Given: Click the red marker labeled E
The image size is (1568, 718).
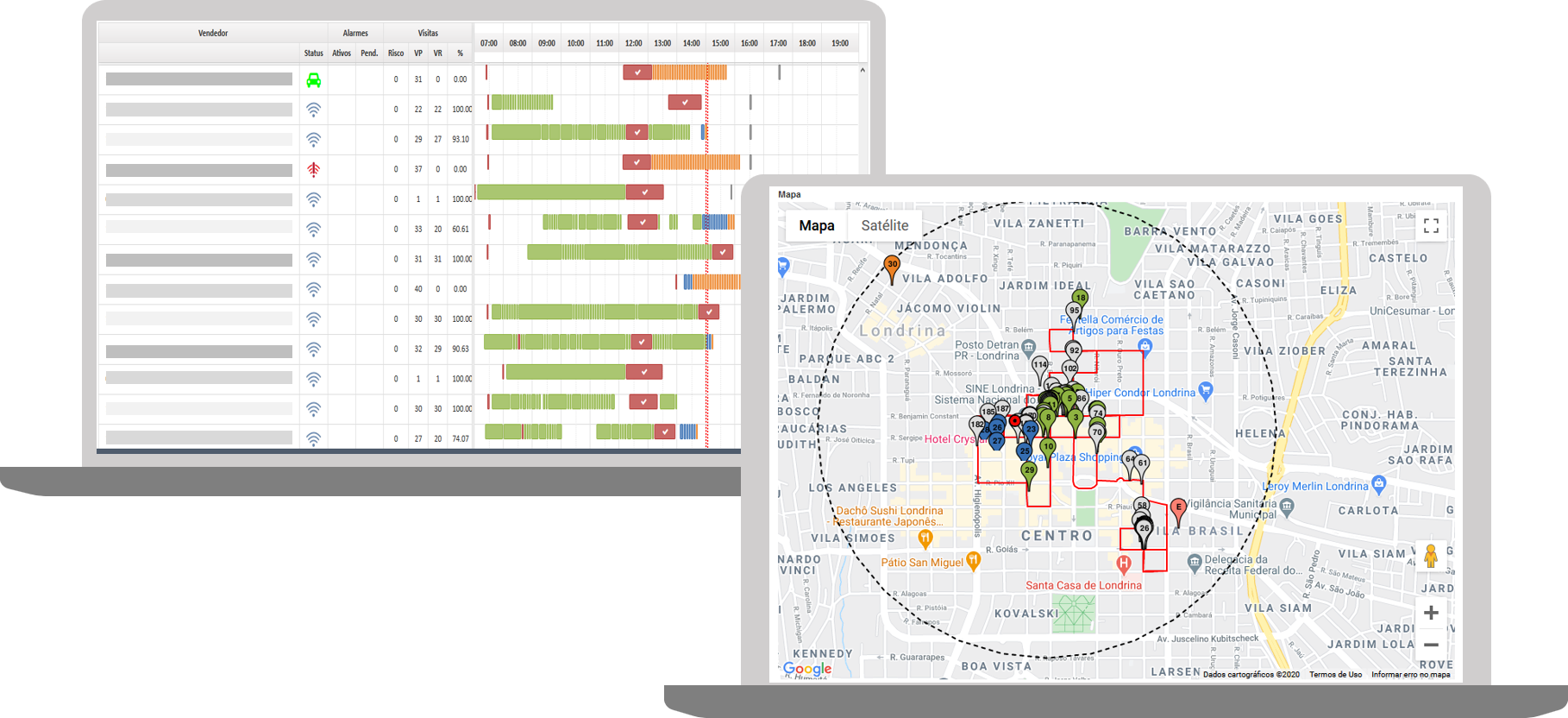Looking at the screenshot, I should pos(1177,509).
